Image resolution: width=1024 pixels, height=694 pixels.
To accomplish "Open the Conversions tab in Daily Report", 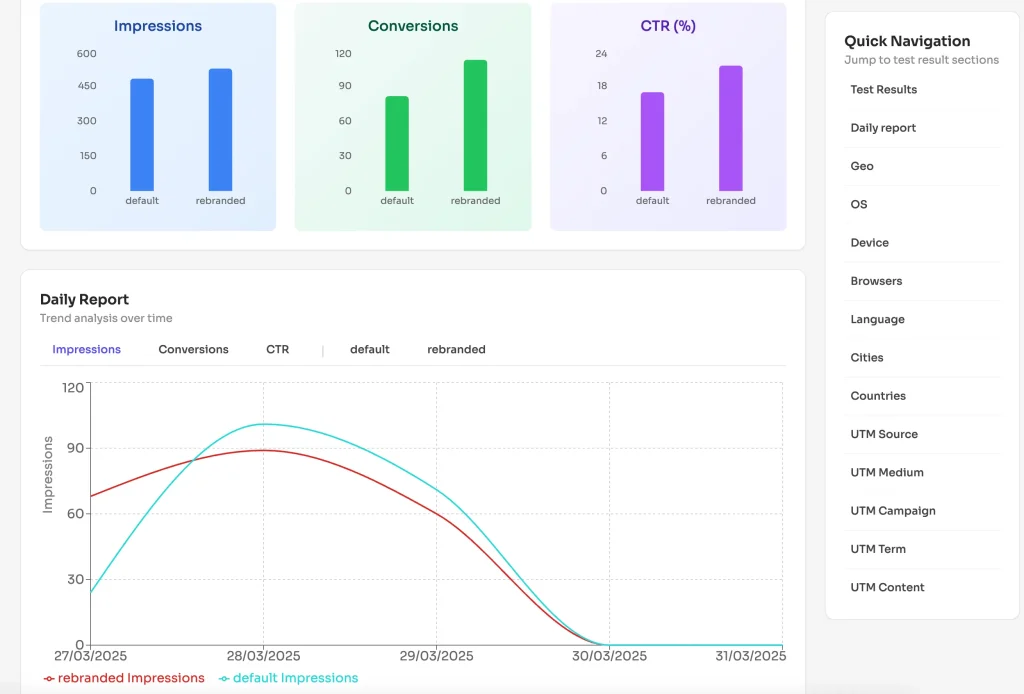I will click(193, 350).
